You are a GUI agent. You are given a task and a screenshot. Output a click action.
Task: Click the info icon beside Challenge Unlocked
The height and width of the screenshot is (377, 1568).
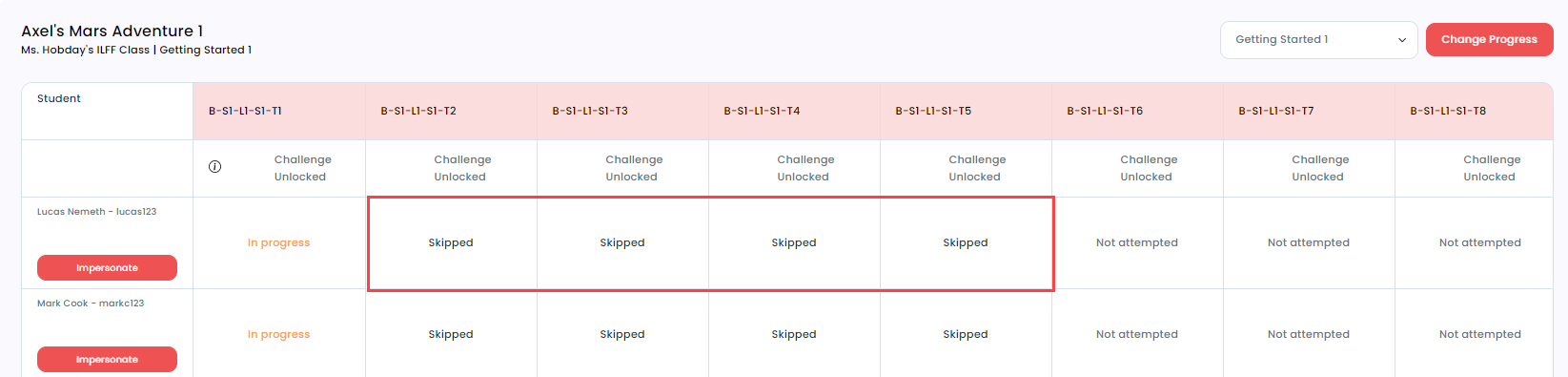coord(214,167)
